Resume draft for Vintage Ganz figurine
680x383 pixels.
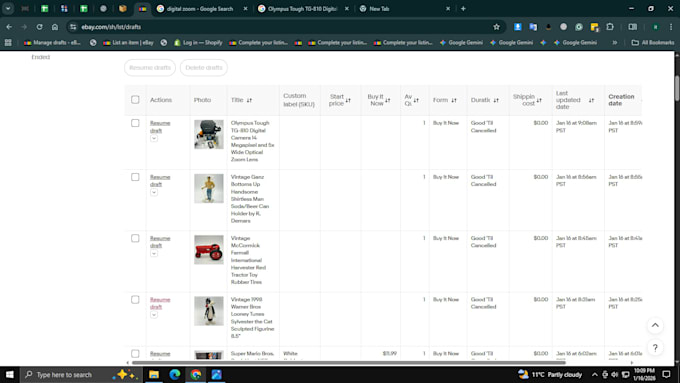(x=160, y=180)
